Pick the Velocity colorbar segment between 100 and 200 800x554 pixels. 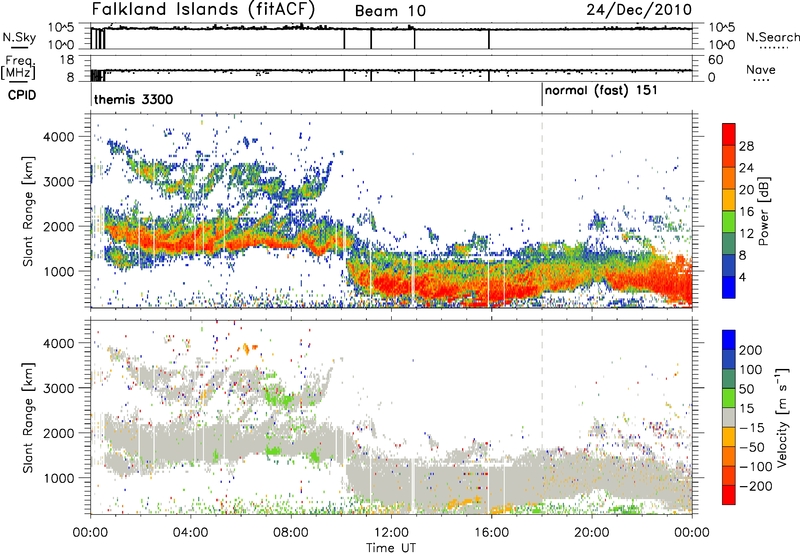coord(729,359)
